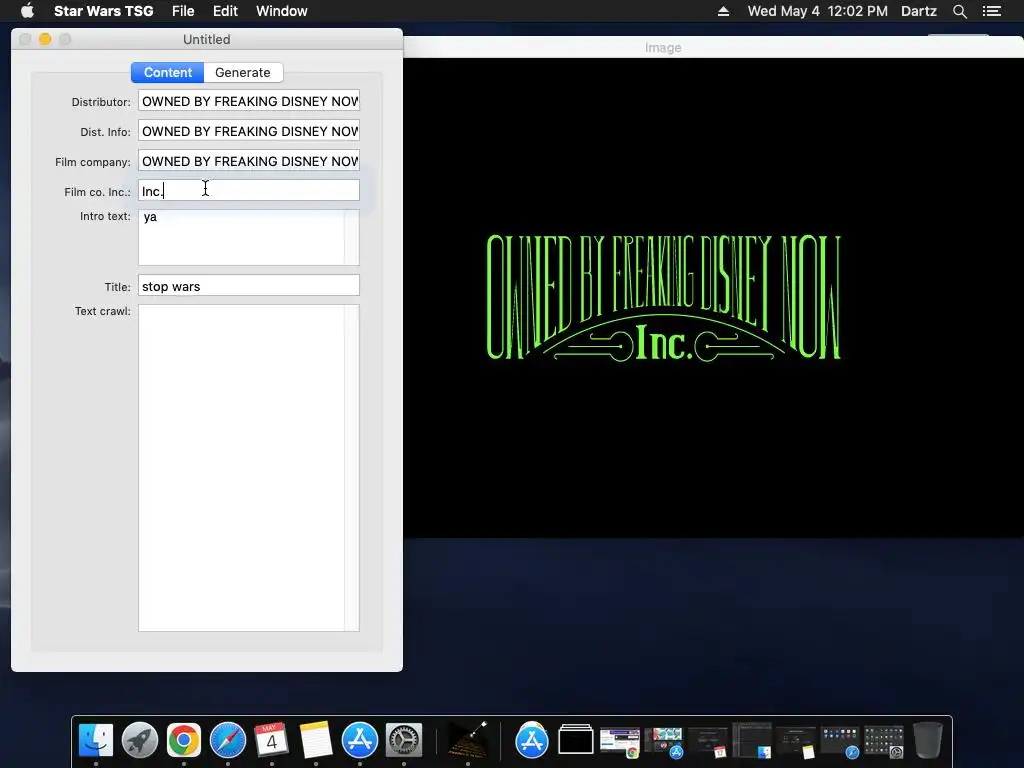Image resolution: width=1024 pixels, height=768 pixels.
Task: Click into the Dist. Info field
Action: (x=249, y=131)
